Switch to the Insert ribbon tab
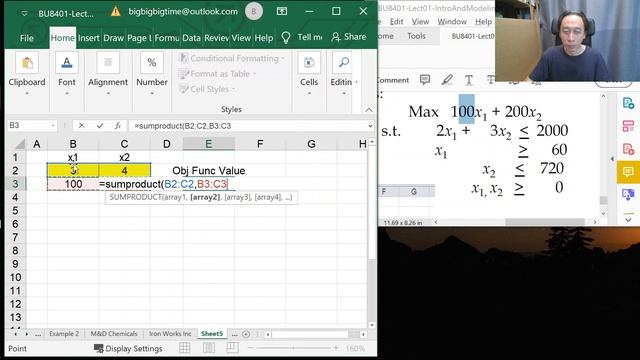 click(89, 38)
